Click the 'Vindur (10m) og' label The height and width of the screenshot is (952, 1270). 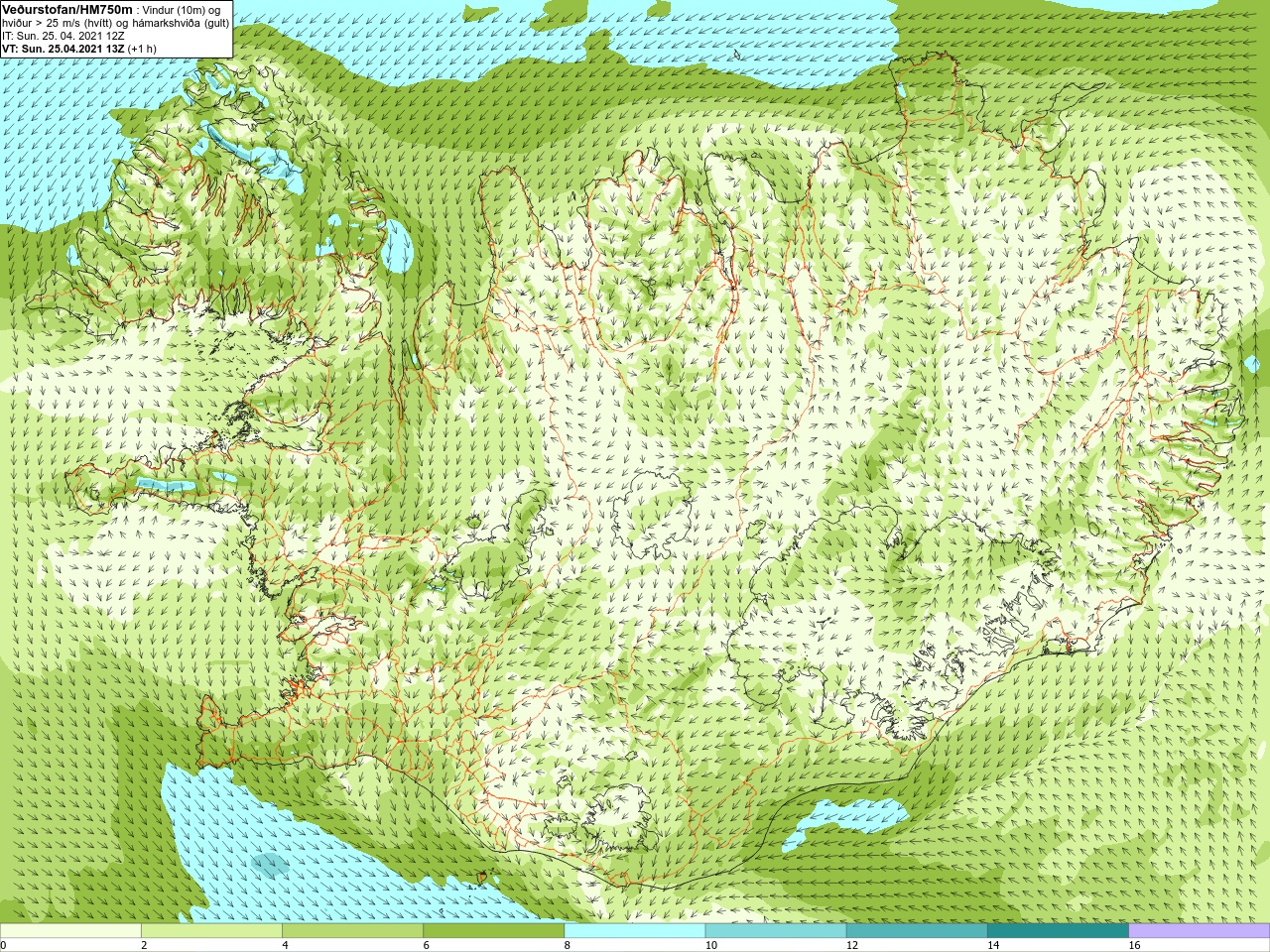pyautogui.click(x=182, y=9)
